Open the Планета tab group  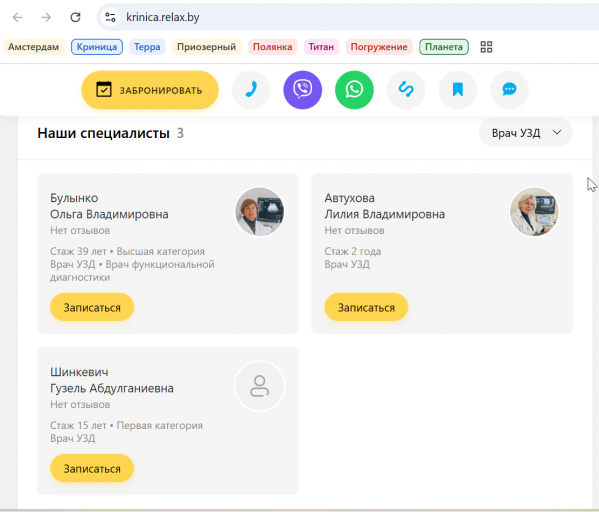[444, 47]
